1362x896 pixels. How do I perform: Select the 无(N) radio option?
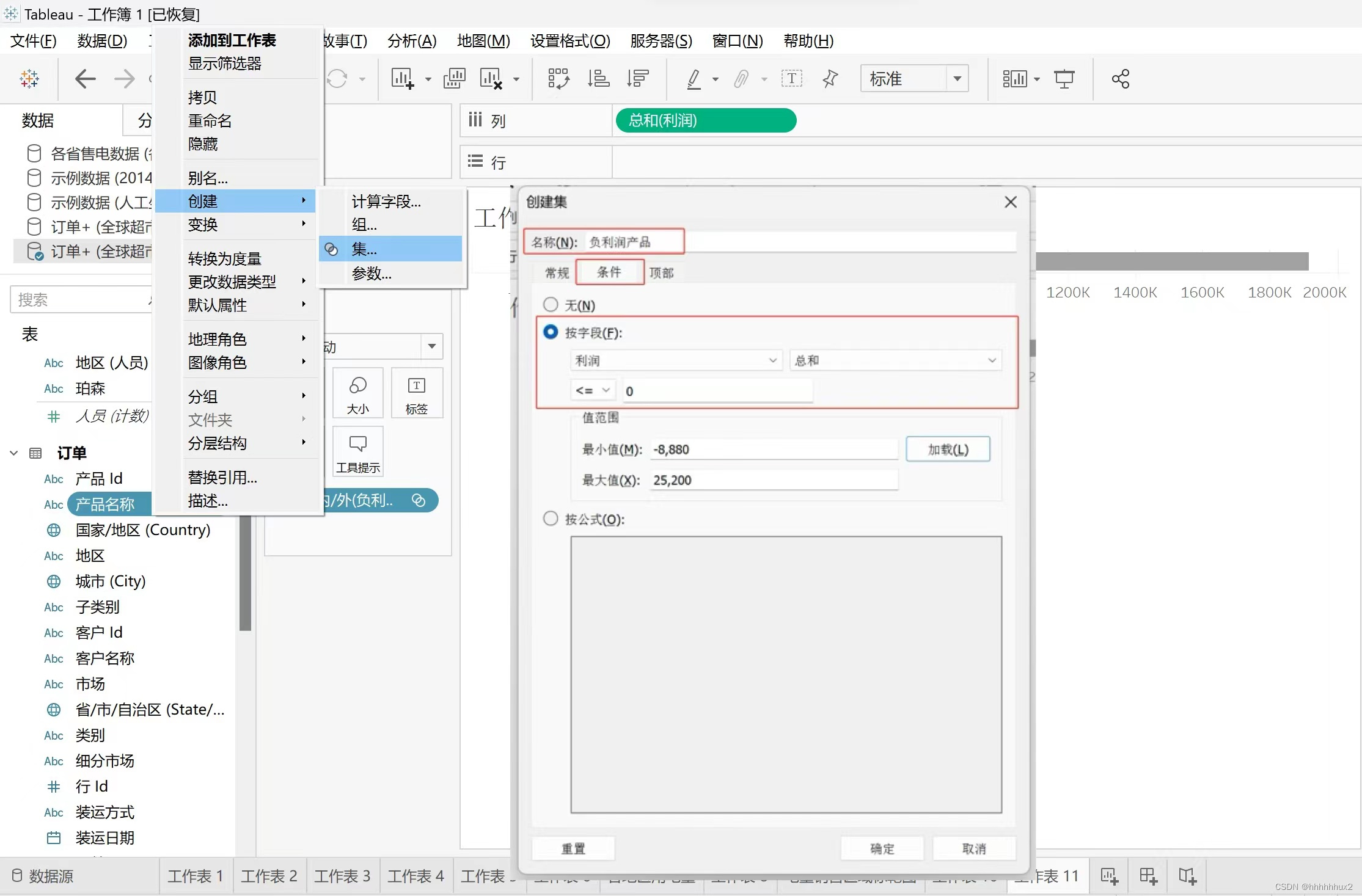coord(551,304)
